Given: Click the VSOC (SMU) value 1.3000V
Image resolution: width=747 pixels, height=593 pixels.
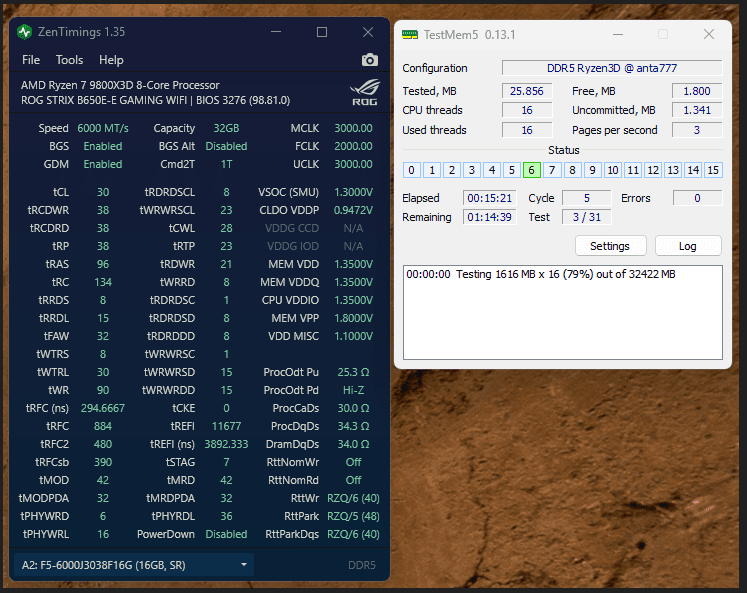Looking at the screenshot, I should coord(353,192).
